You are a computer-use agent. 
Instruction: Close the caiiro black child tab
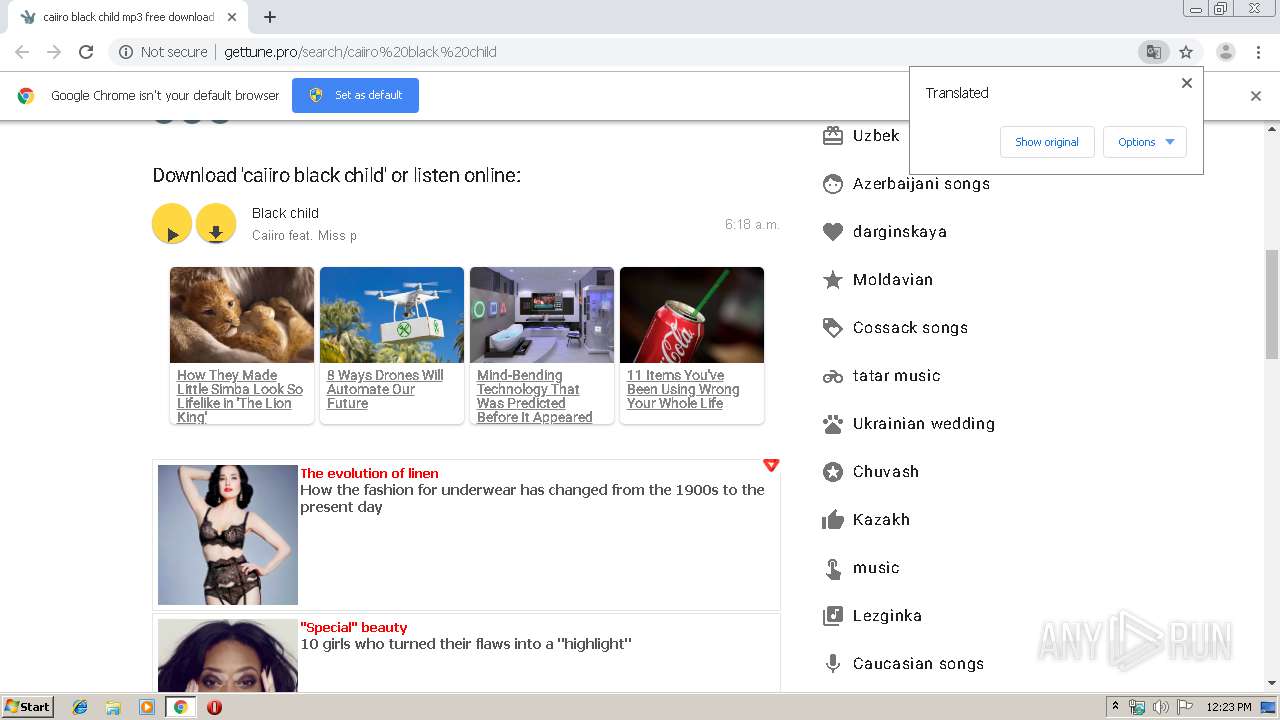(232, 17)
